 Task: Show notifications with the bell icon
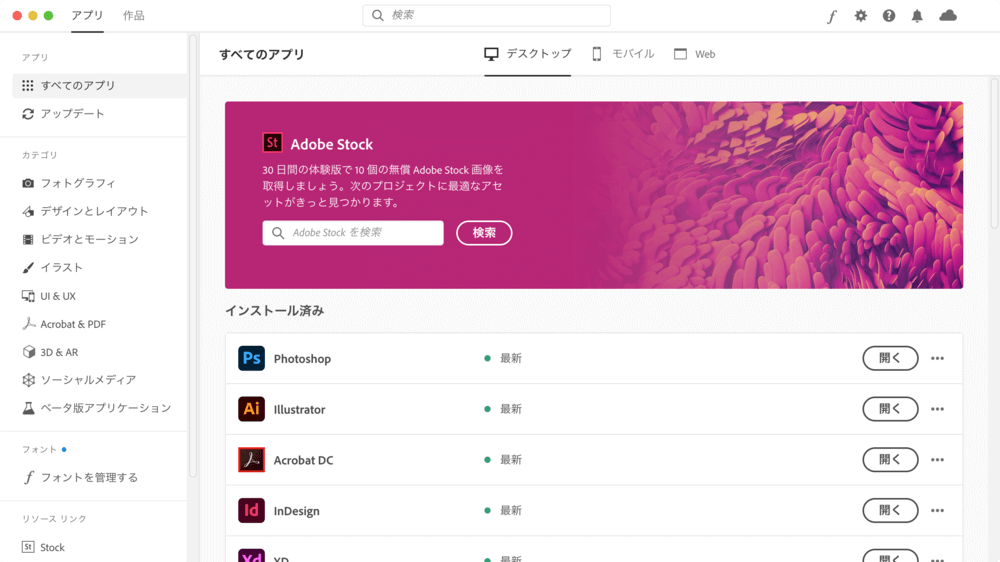click(916, 16)
